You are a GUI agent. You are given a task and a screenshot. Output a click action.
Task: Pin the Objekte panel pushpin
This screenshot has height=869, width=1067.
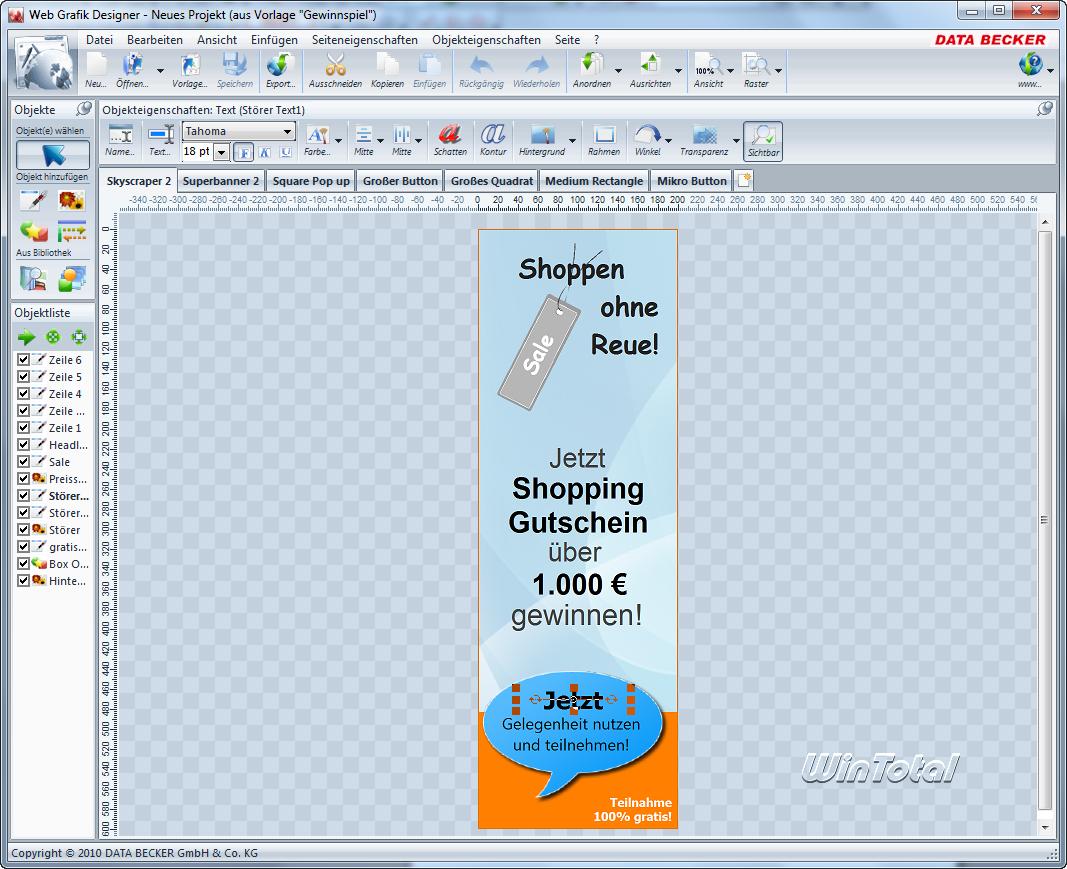click(84, 109)
